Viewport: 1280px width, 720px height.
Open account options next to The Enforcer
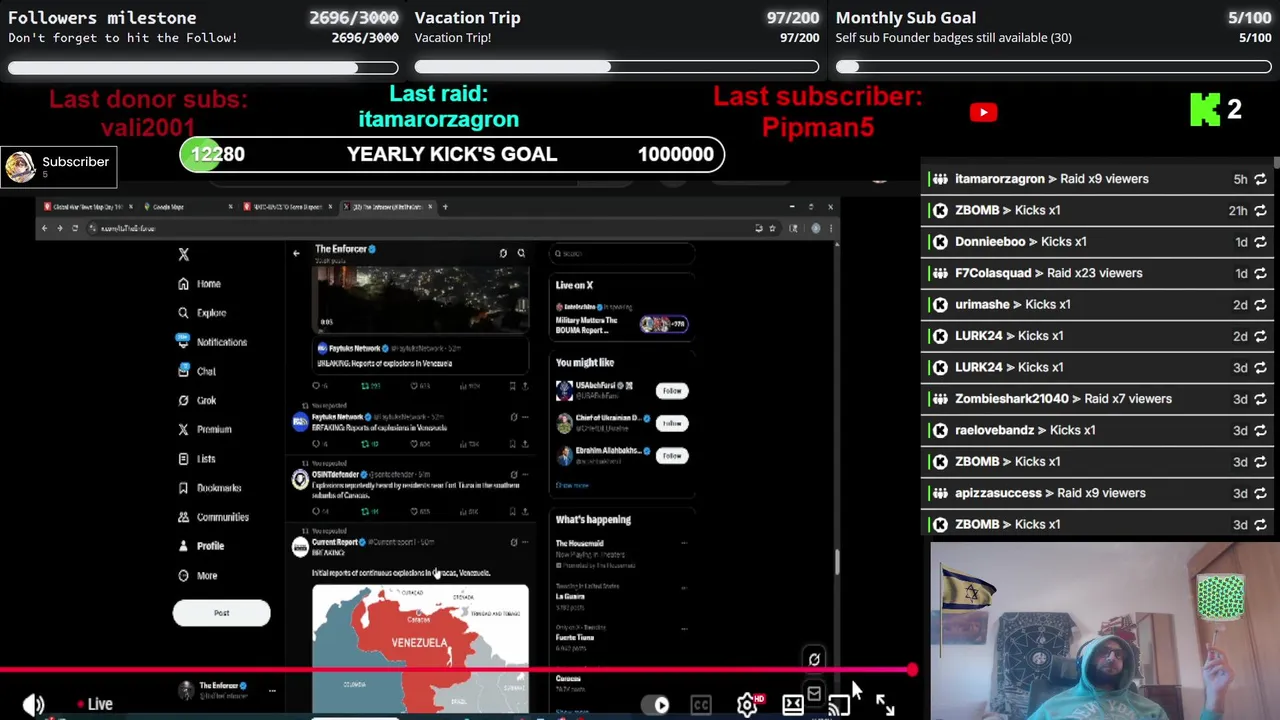point(272,690)
